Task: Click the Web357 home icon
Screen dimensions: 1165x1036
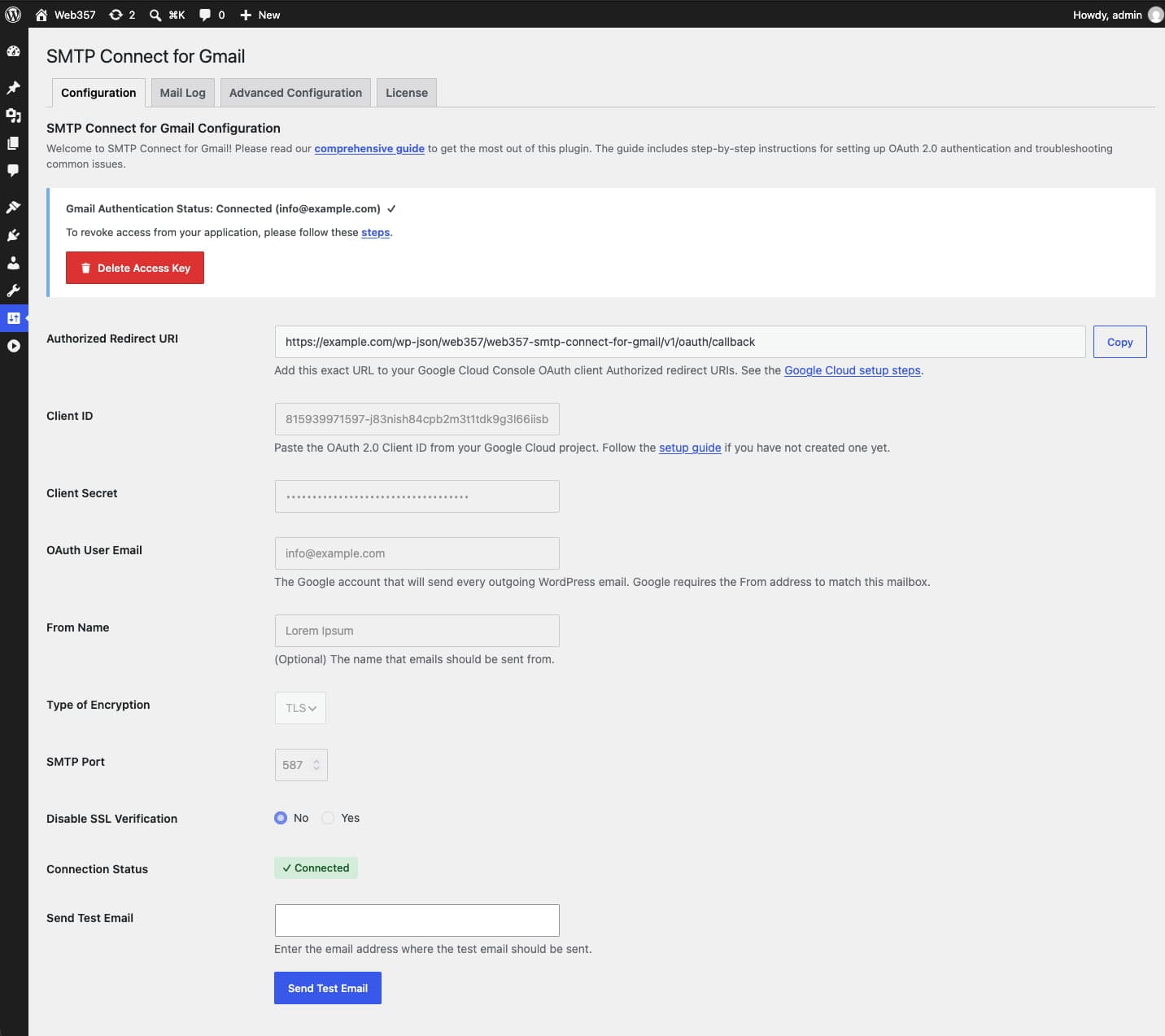Action: click(x=41, y=15)
